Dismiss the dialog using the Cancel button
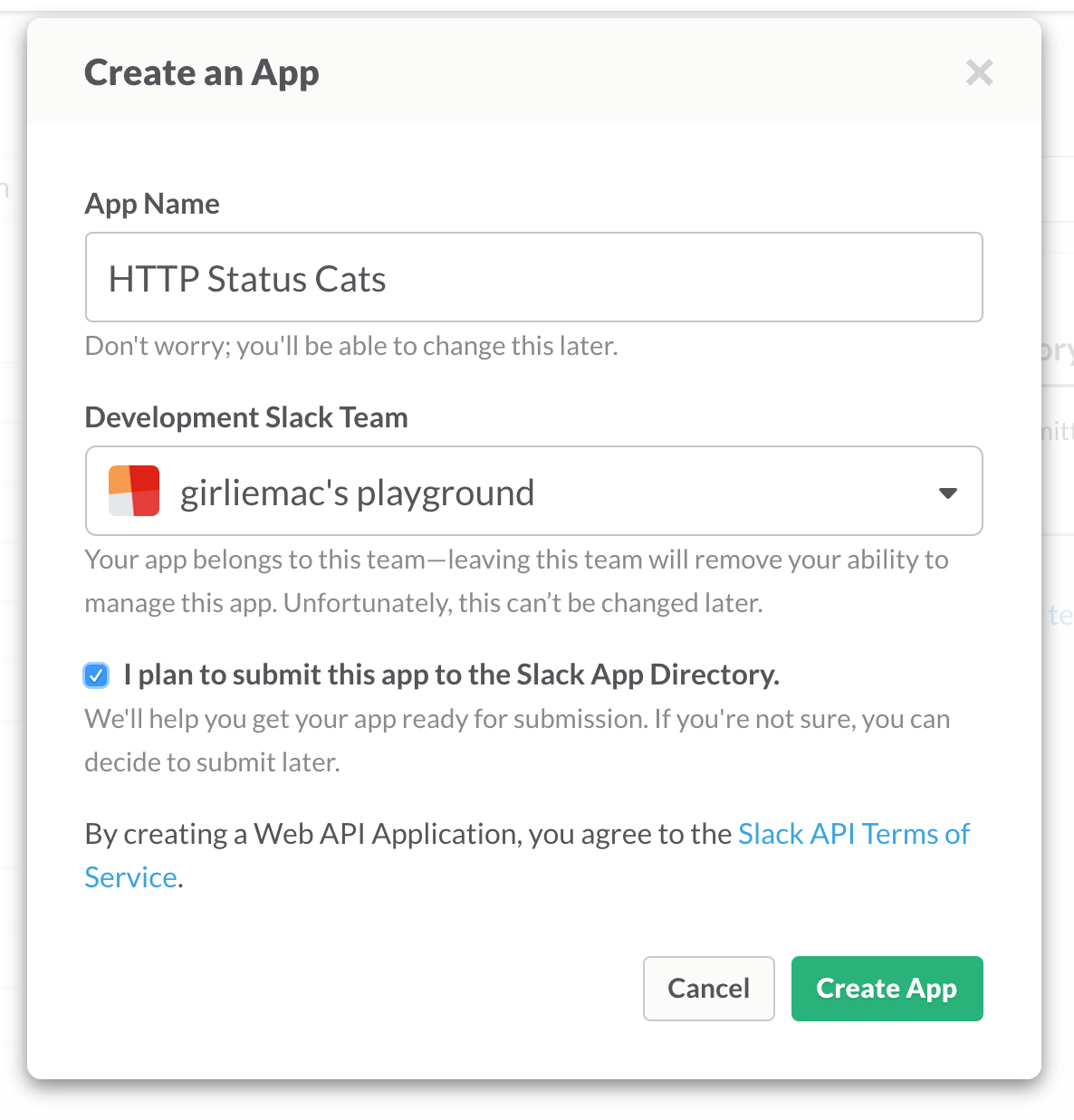 coord(709,989)
